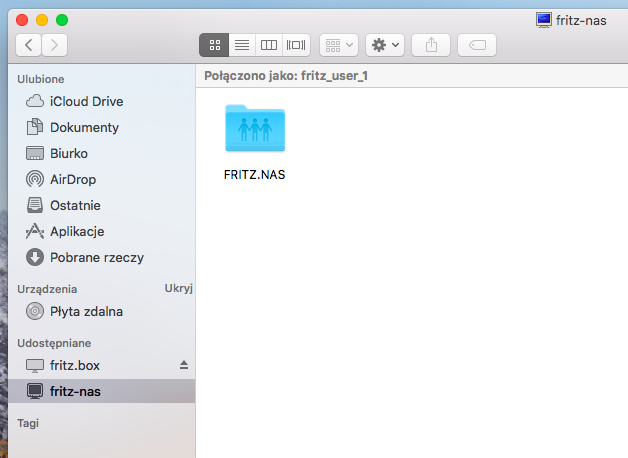The height and width of the screenshot is (458, 628).
Task: Click the Share toolbar button
Action: (431, 45)
